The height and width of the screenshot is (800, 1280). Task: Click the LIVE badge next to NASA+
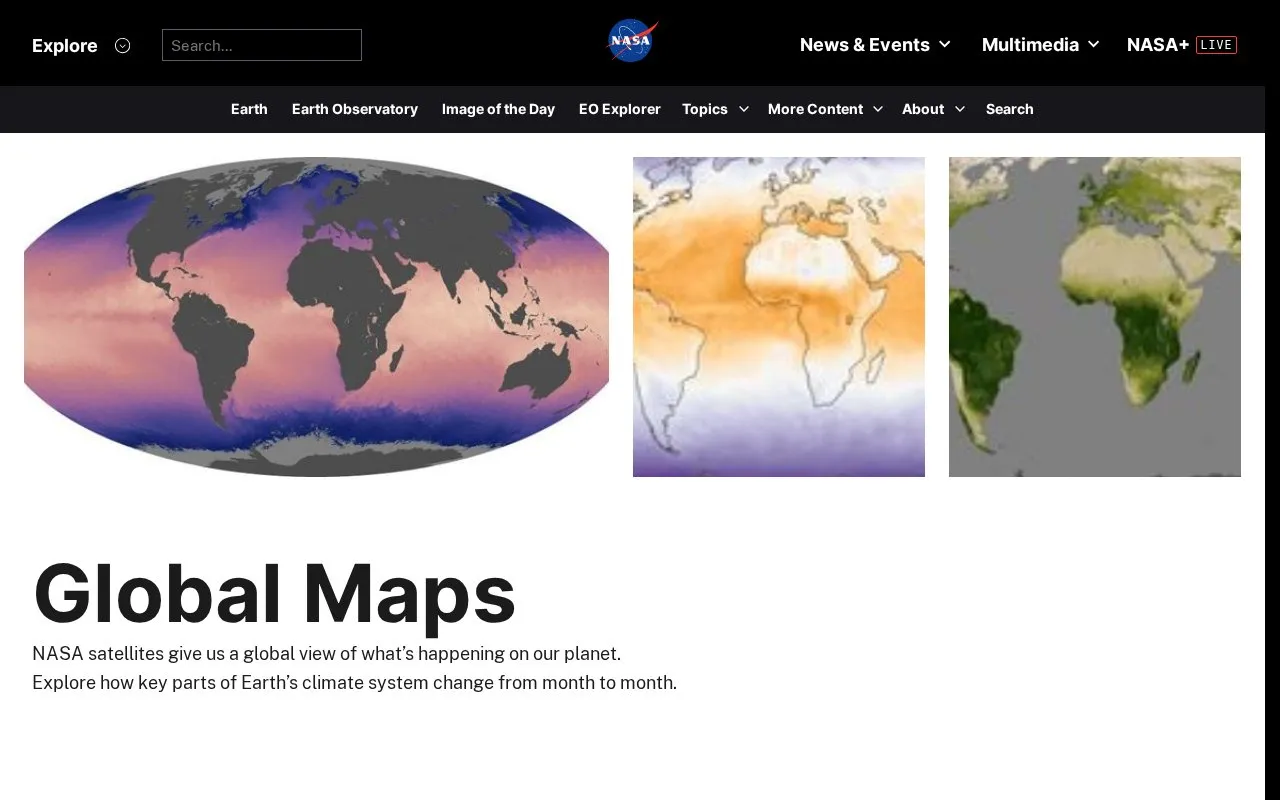coord(1216,45)
